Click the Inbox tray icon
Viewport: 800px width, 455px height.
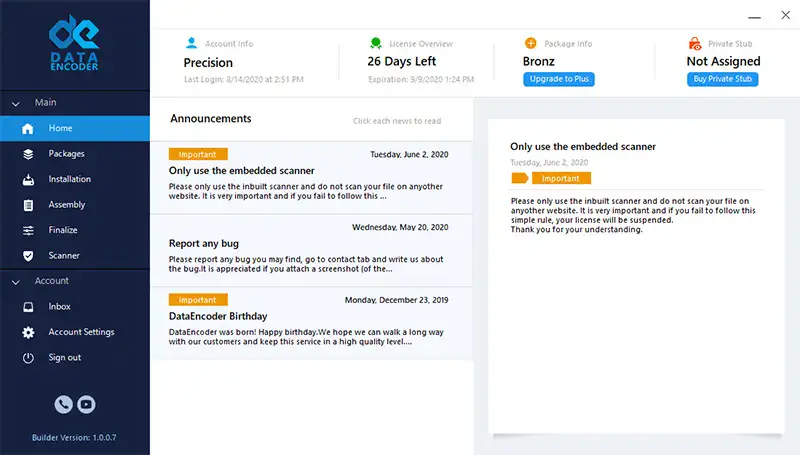point(28,307)
